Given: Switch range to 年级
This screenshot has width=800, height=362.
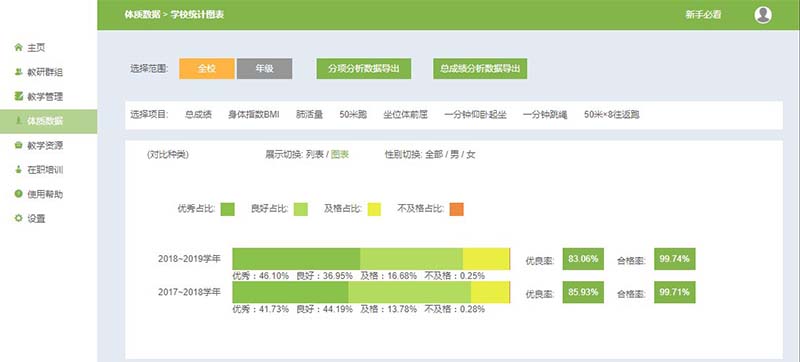Looking at the screenshot, I should pyautogui.click(x=264, y=68).
